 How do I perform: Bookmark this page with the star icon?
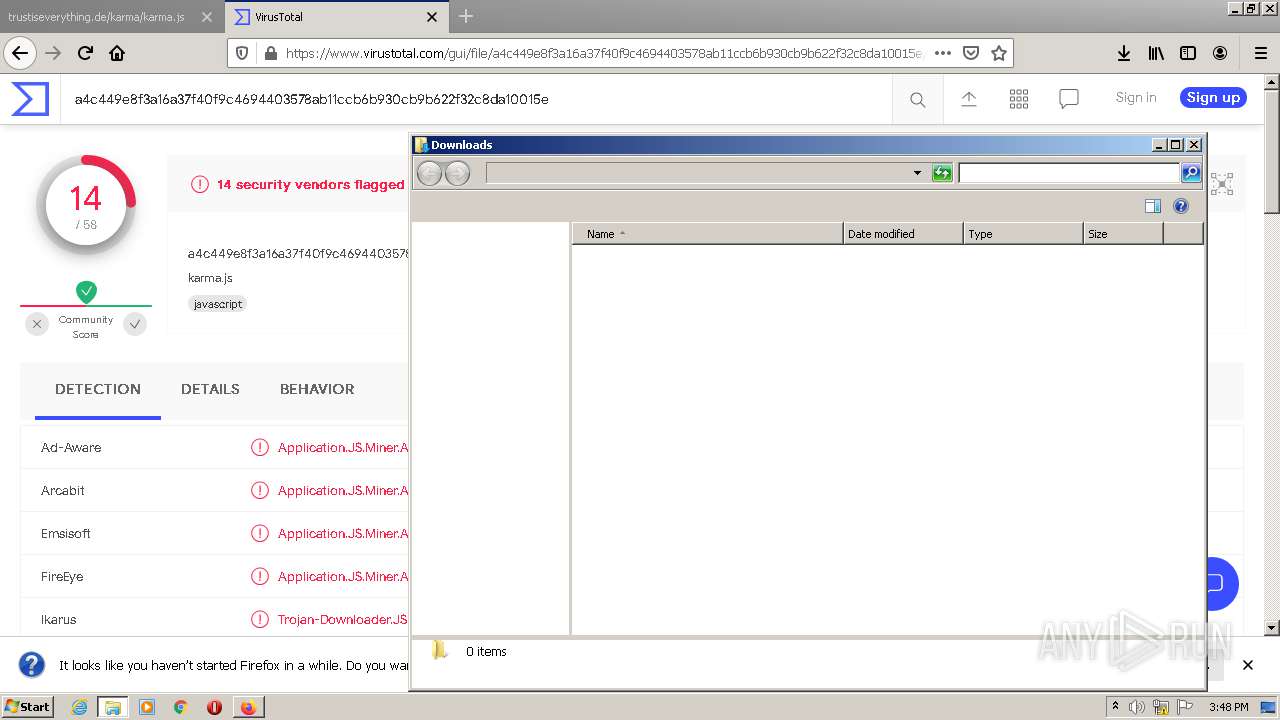coord(998,53)
